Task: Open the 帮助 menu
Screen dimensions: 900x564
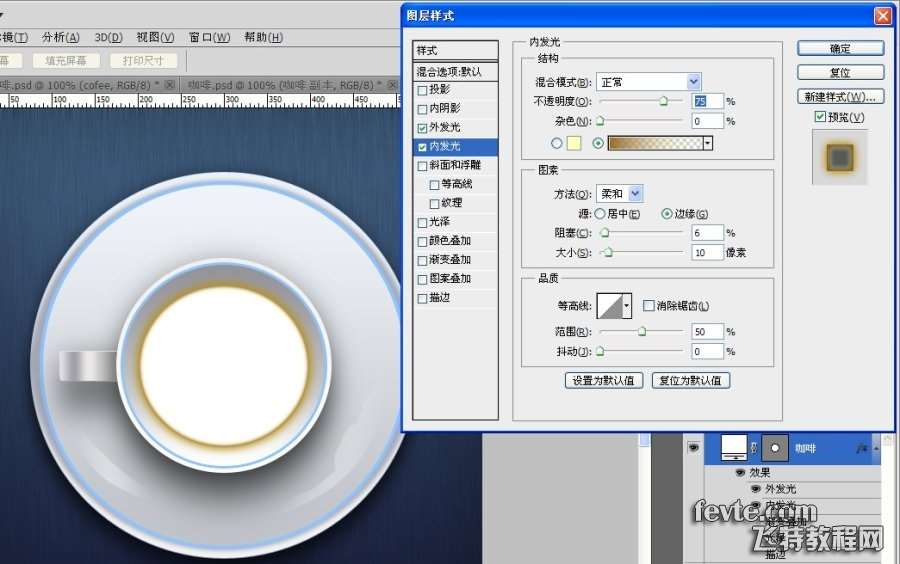Action: pos(263,37)
